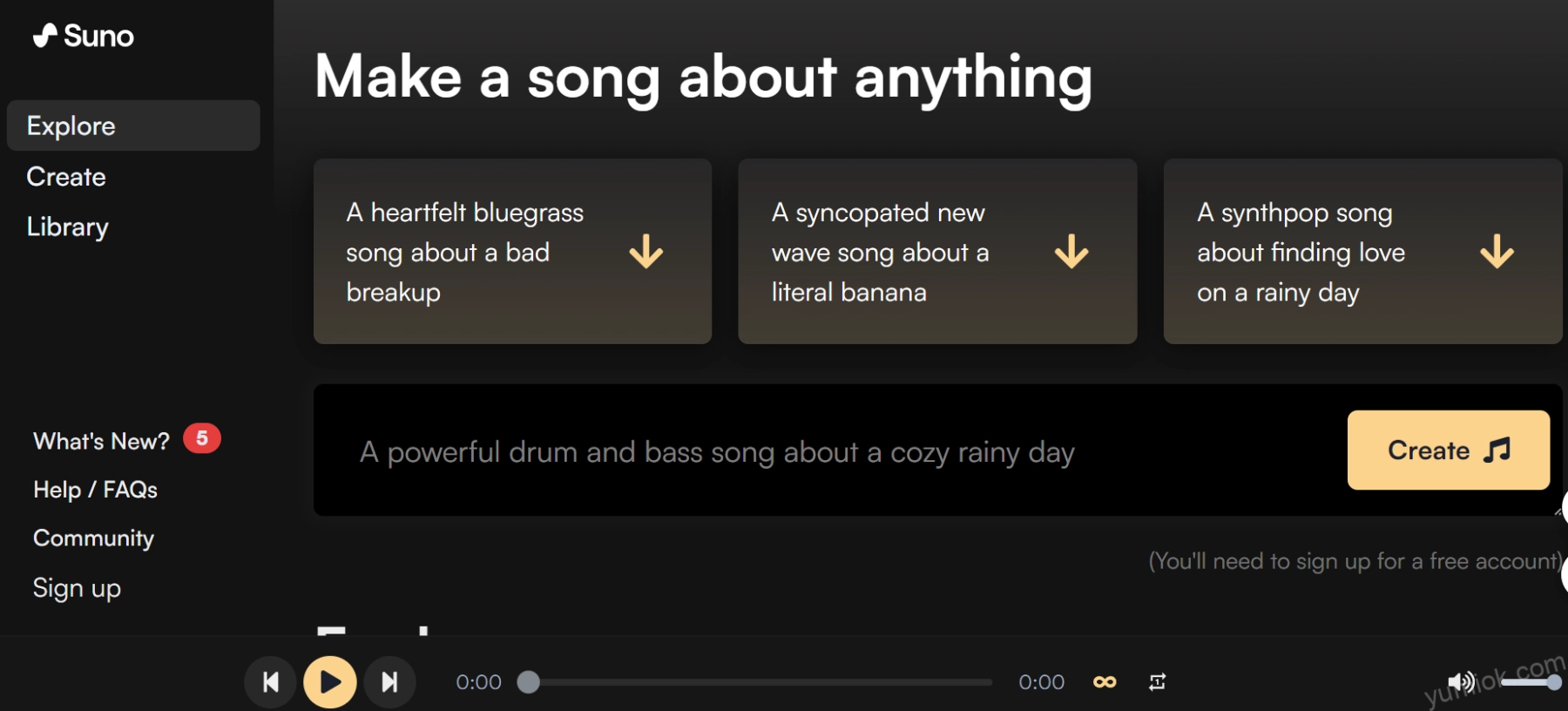Click the song playback progress slider
The width and height of the screenshot is (1568, 711).
pyautogui.click(x=758, y=682)
